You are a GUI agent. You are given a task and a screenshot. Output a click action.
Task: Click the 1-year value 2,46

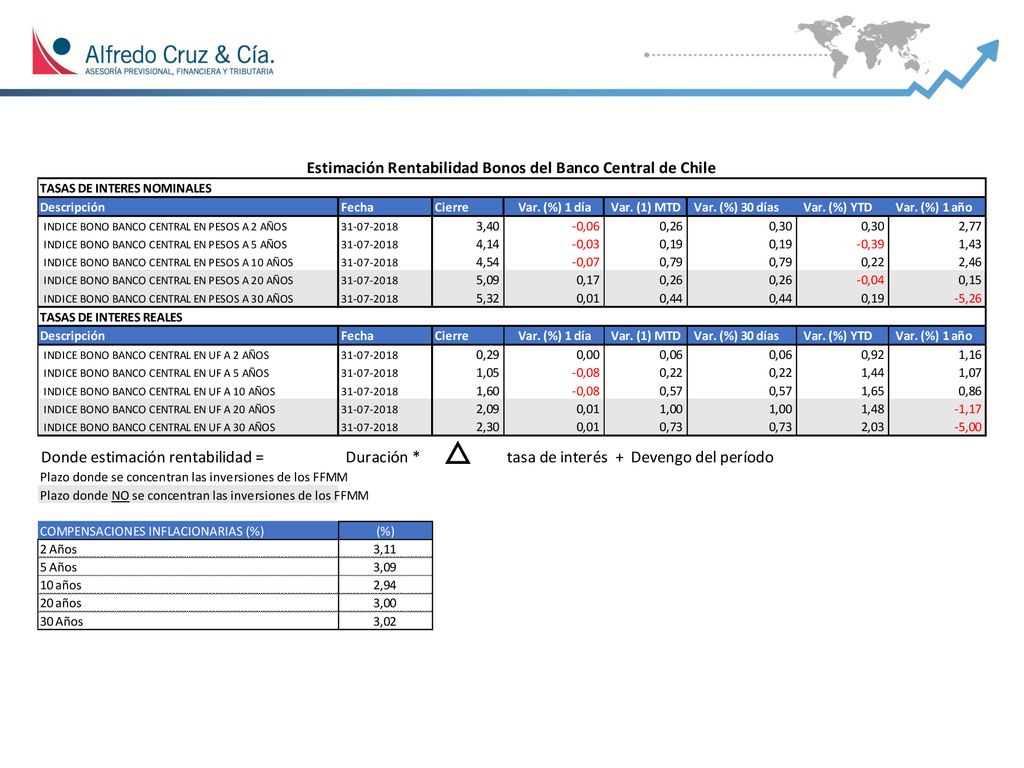pos(970,262)
